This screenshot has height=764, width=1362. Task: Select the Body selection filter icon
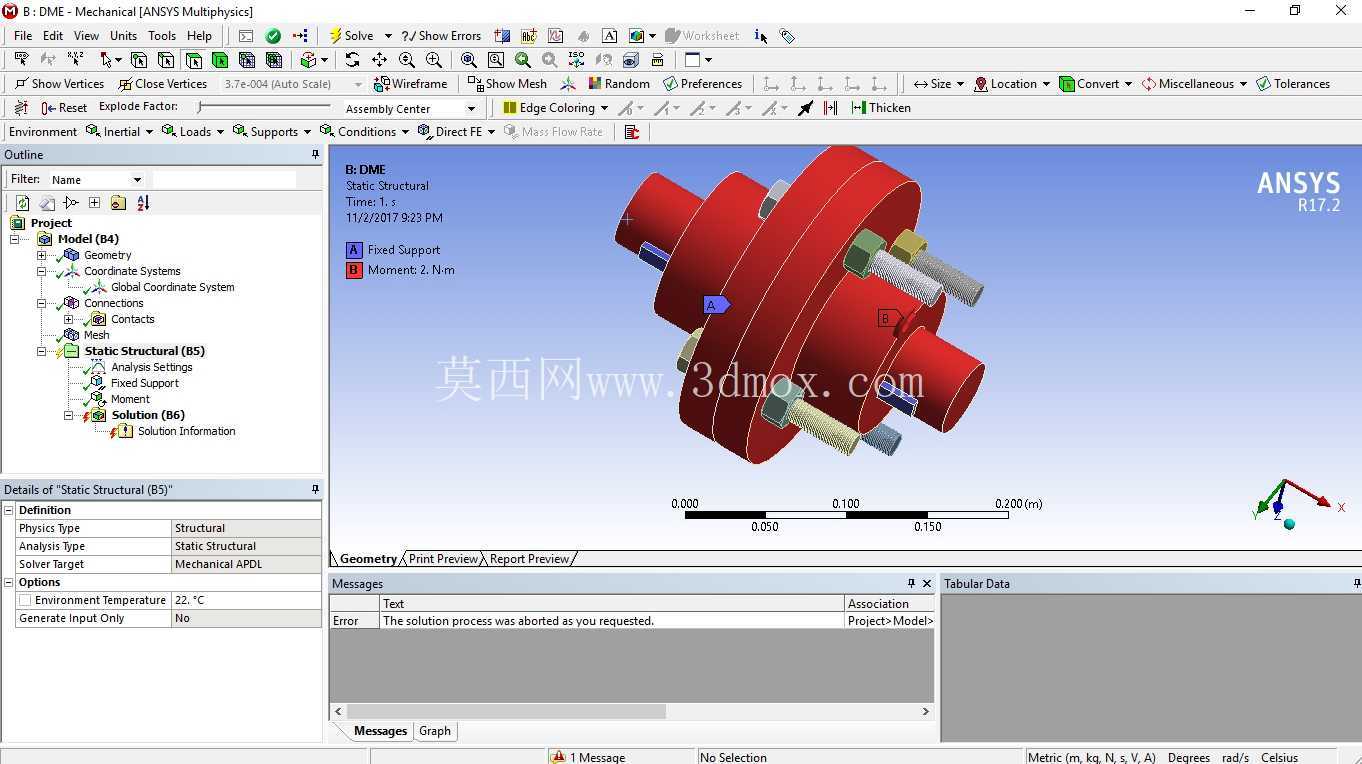click(x=220, y=60)
